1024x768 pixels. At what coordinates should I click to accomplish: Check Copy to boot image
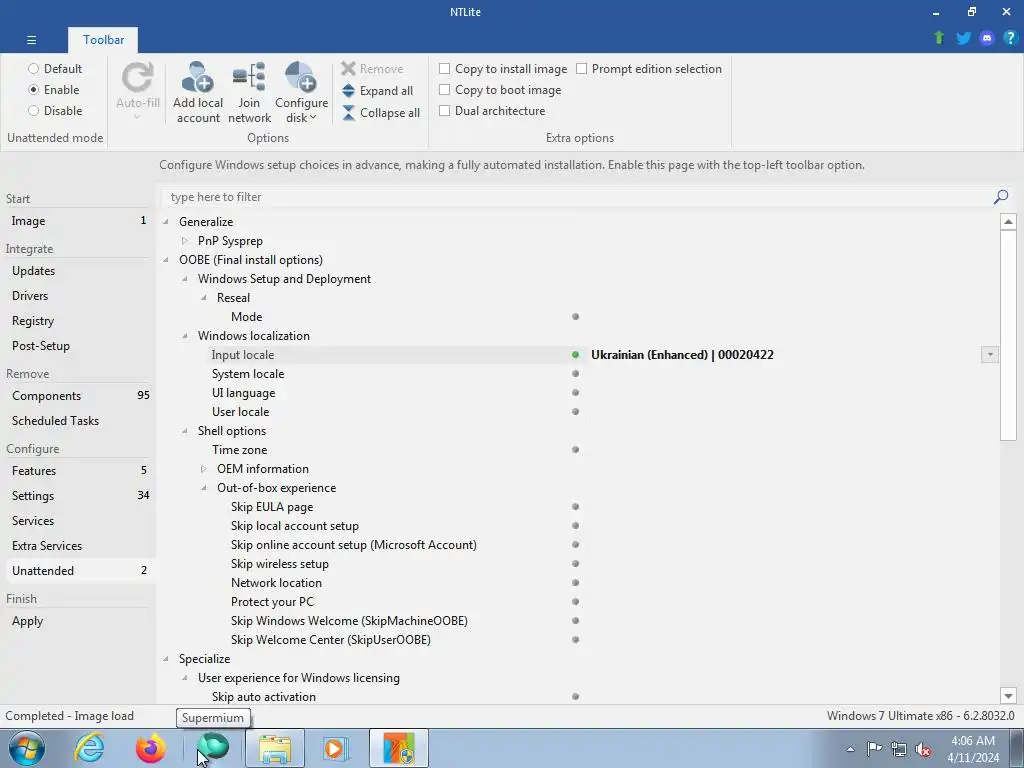click(500, 89)
